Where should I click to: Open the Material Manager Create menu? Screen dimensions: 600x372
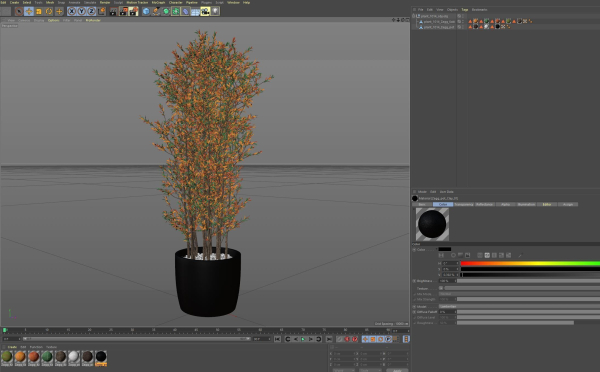12,347
